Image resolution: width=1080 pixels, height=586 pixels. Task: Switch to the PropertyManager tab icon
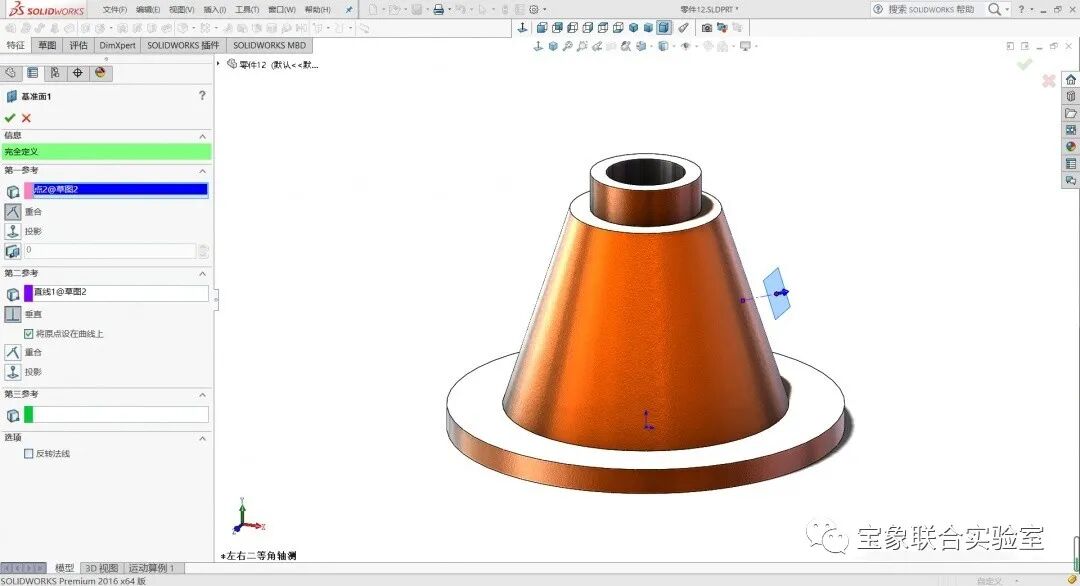tap(32, 72)
